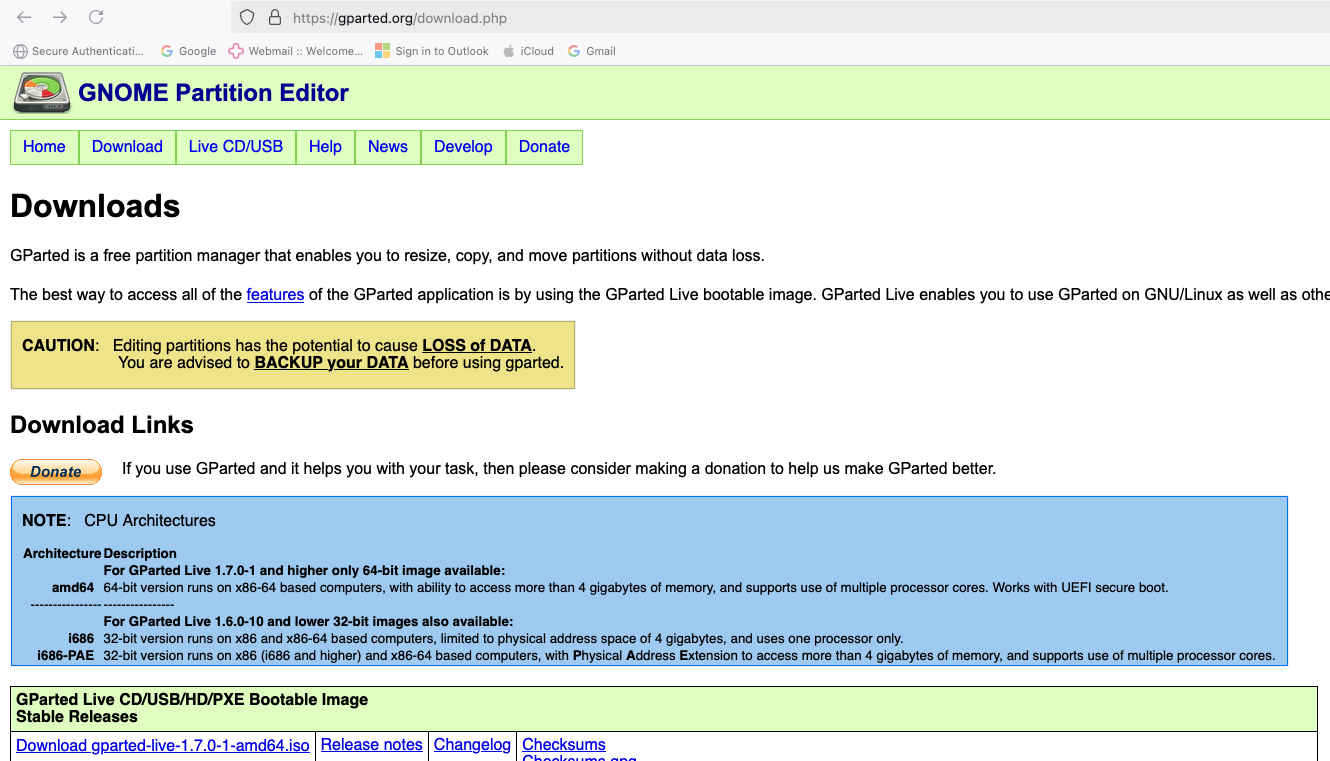Open the Gmail bookmark
Viewport: 1330px width, 761px height.
pyautogui.click(x=592, y=51)
